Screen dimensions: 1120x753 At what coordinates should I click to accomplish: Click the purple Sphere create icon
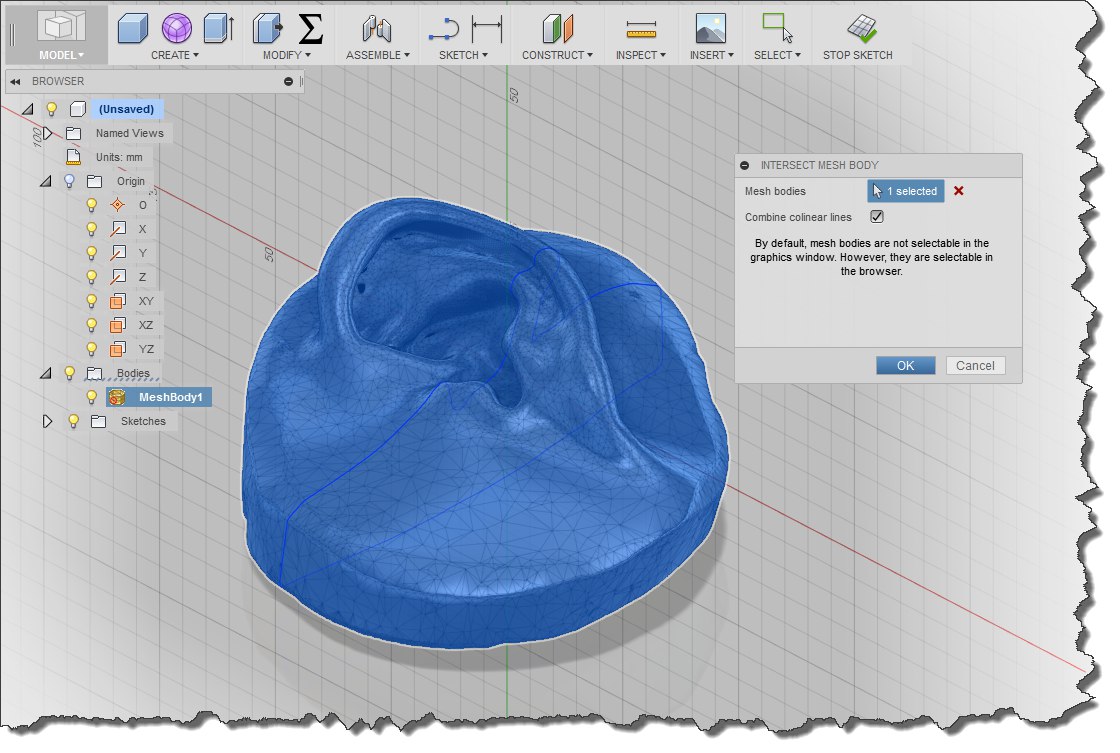[x=176, y=29]
